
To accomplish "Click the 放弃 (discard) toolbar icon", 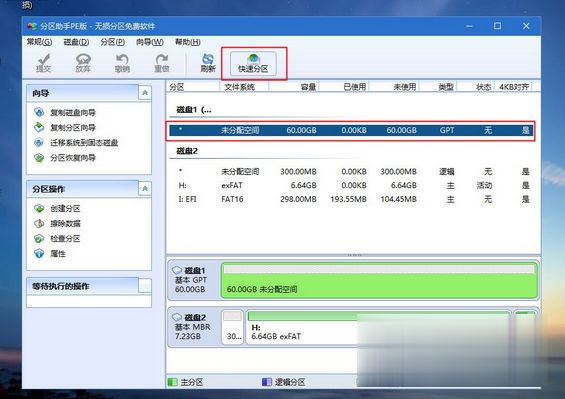I will tap(83, 63).
